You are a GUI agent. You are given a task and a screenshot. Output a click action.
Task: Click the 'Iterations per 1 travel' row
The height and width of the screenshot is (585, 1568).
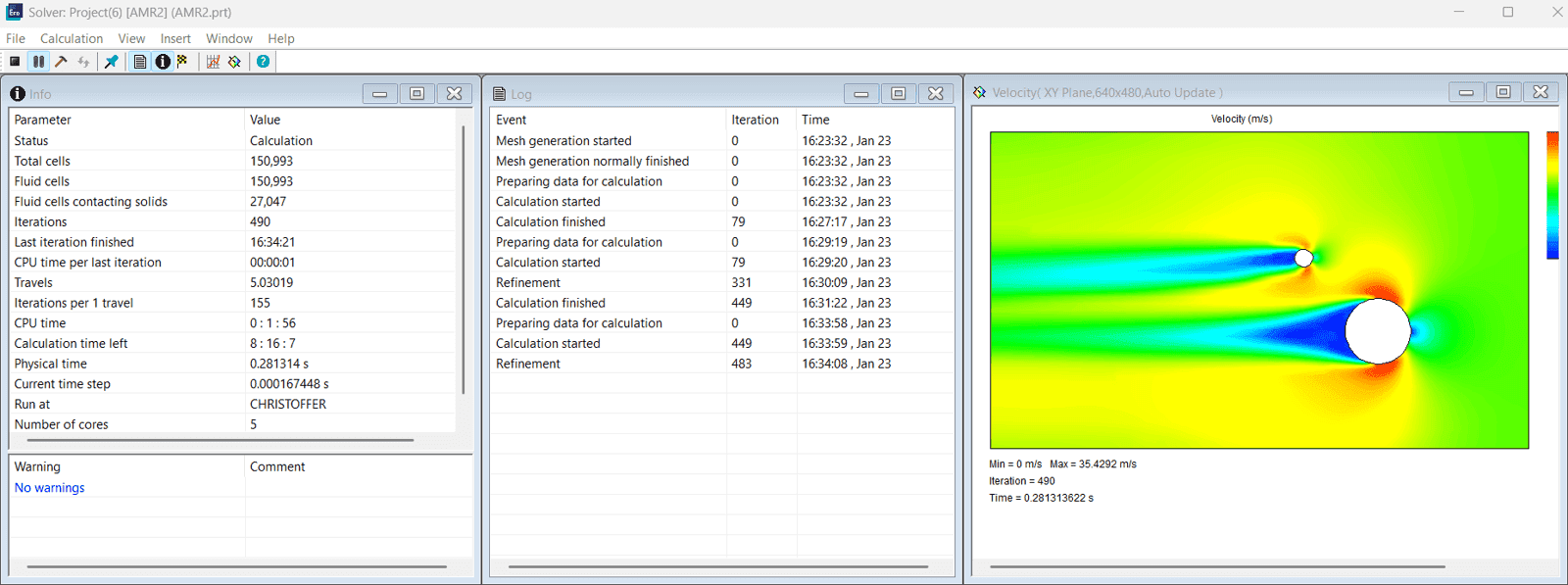(x=232, y=303)
